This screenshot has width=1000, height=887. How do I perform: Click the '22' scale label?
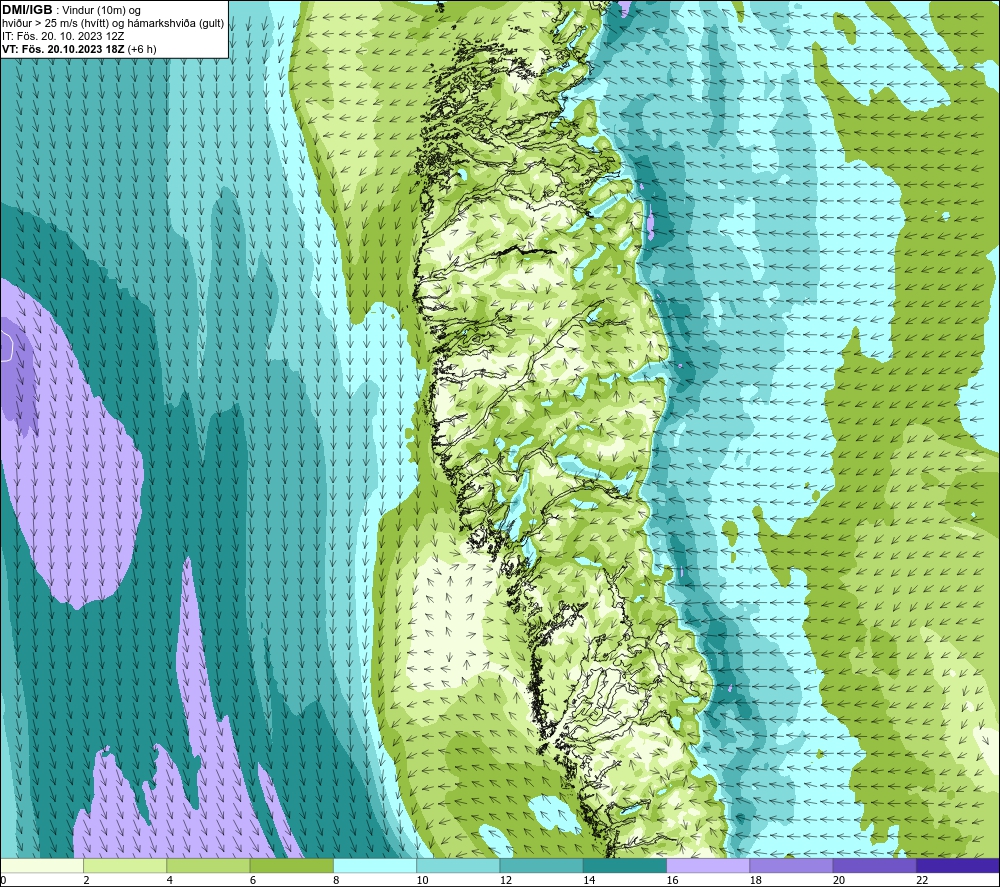pos(923,881)
